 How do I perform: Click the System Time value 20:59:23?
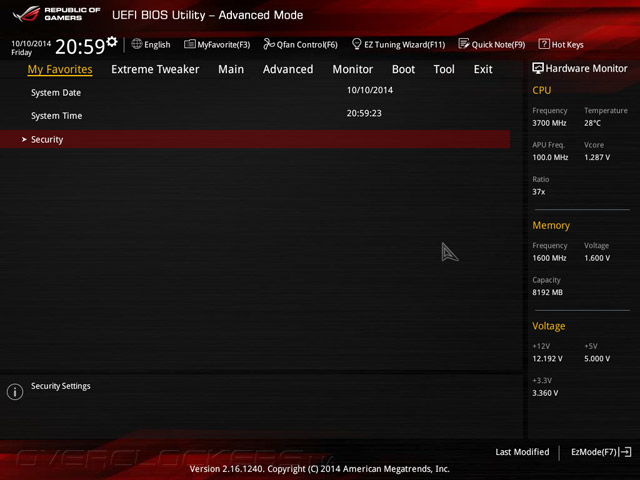[364, 113]
